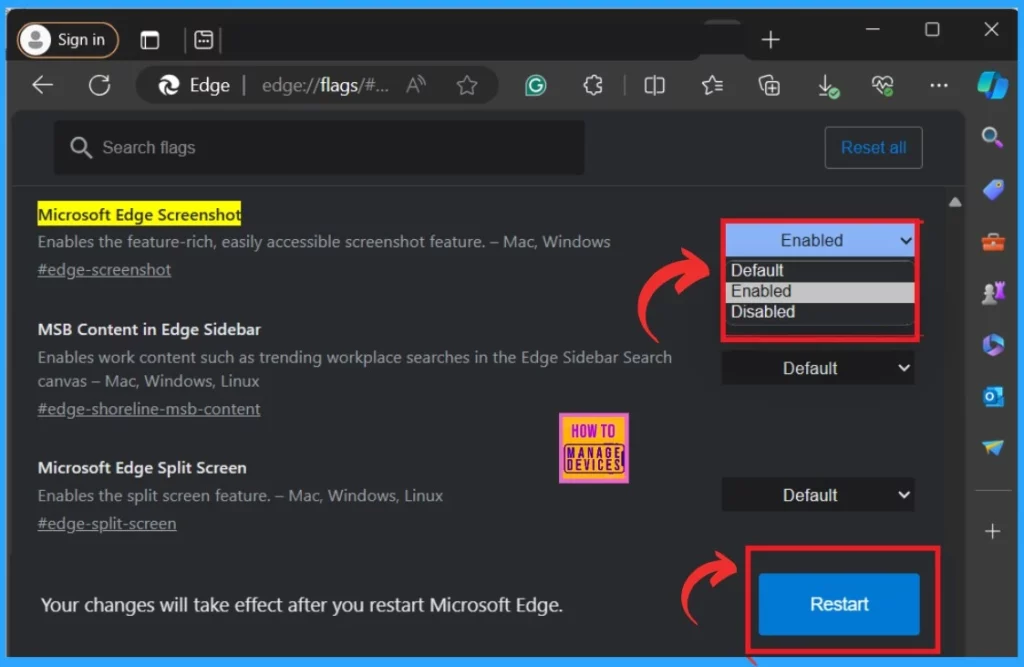The height and width of the screenshot is (667, 1024).
Task: Click the scrollbar up arrow
Action: 955,202
